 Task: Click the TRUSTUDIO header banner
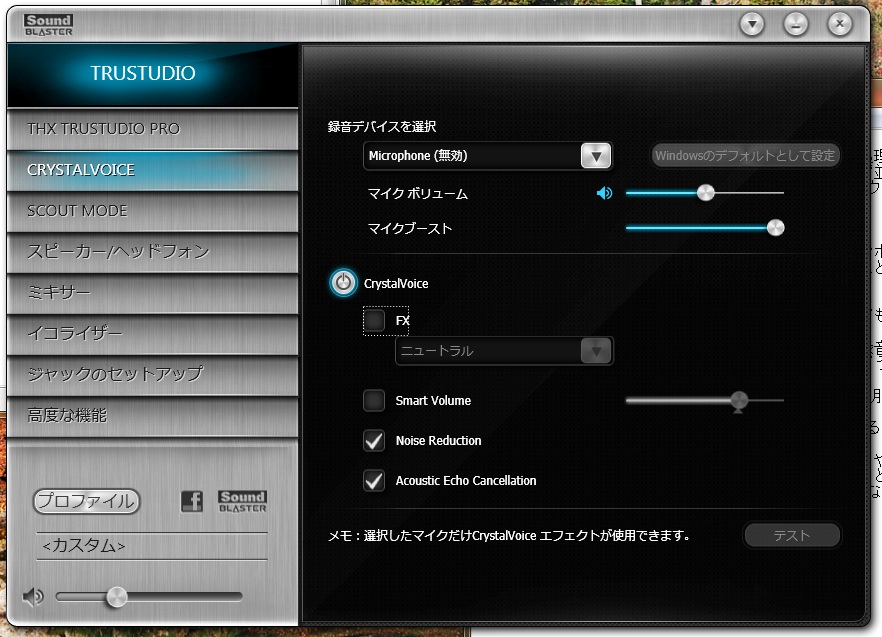point(152,74)
